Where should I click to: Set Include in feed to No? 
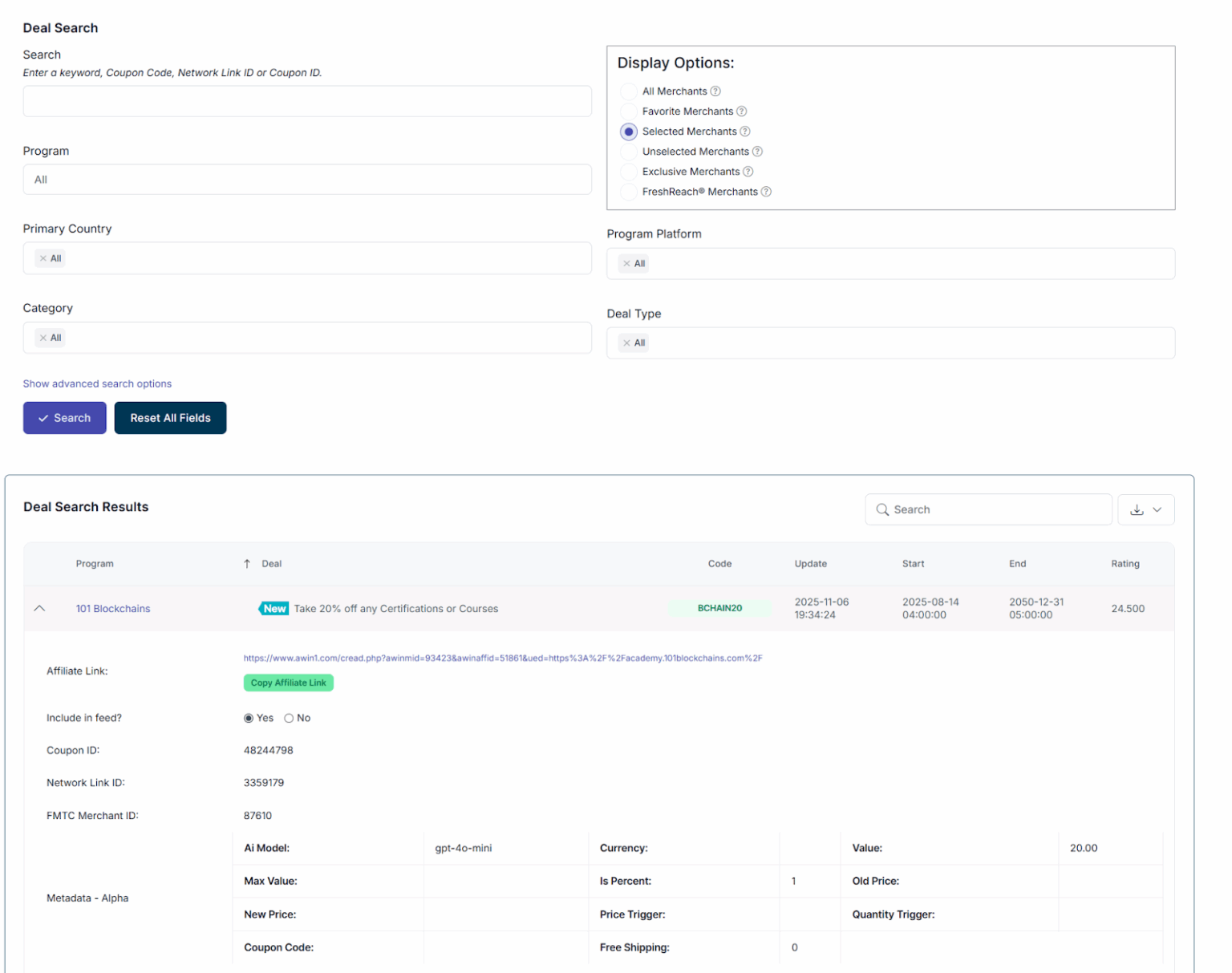click(x=289, y=719)
